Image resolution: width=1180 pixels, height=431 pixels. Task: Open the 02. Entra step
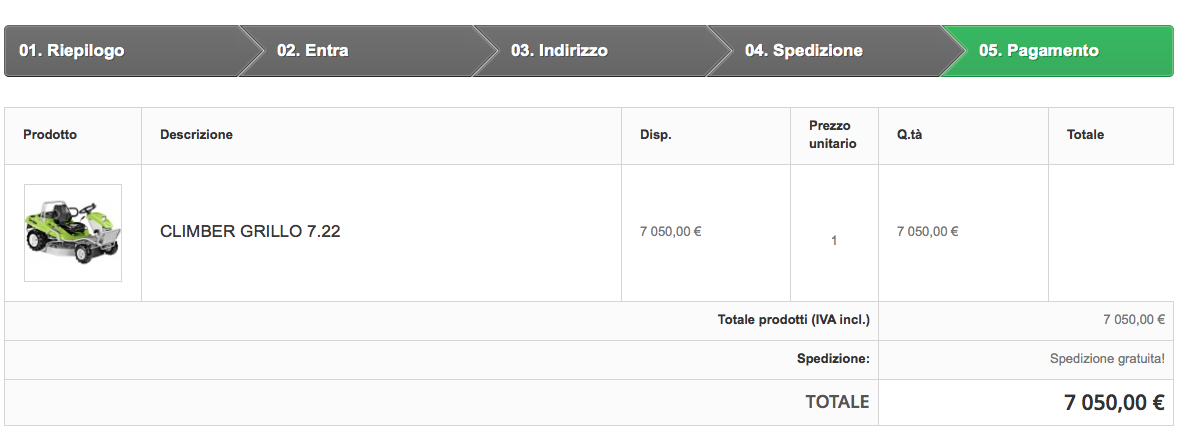[x=312, y=51]
